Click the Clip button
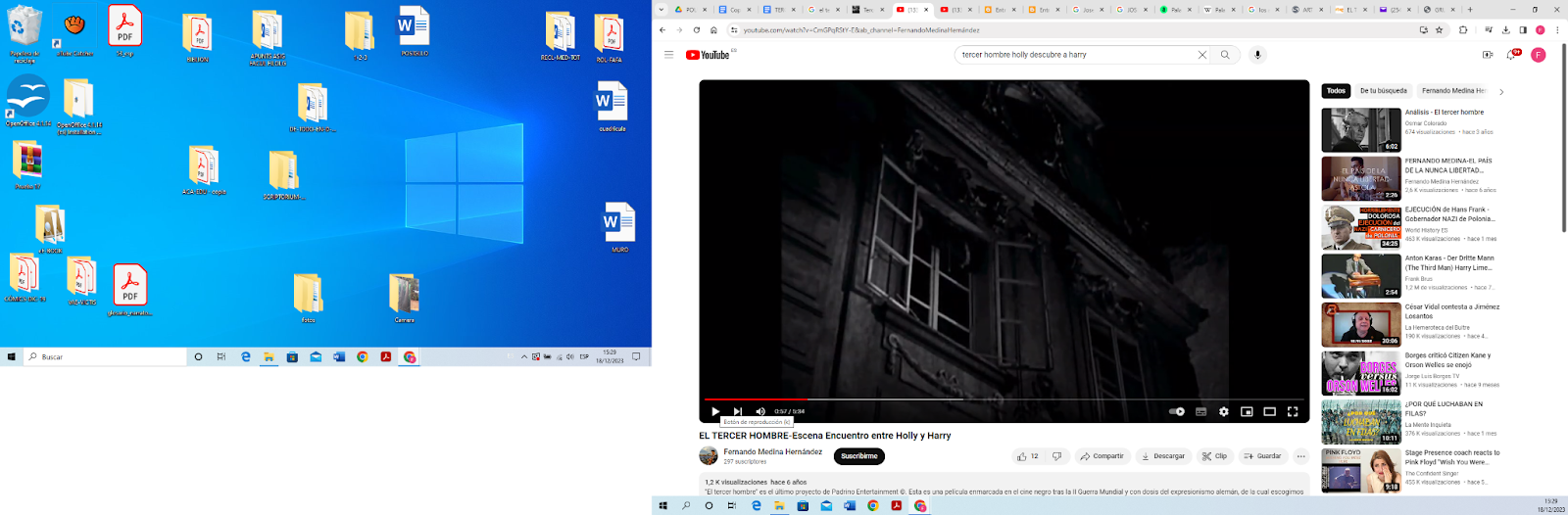The width and height of the screenshot is (1568, 515). 1215,456
